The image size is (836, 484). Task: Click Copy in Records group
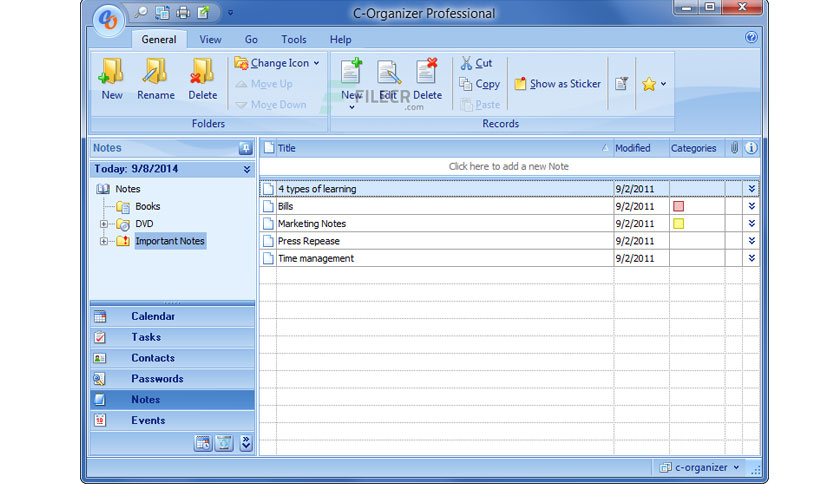click(479, 84)
